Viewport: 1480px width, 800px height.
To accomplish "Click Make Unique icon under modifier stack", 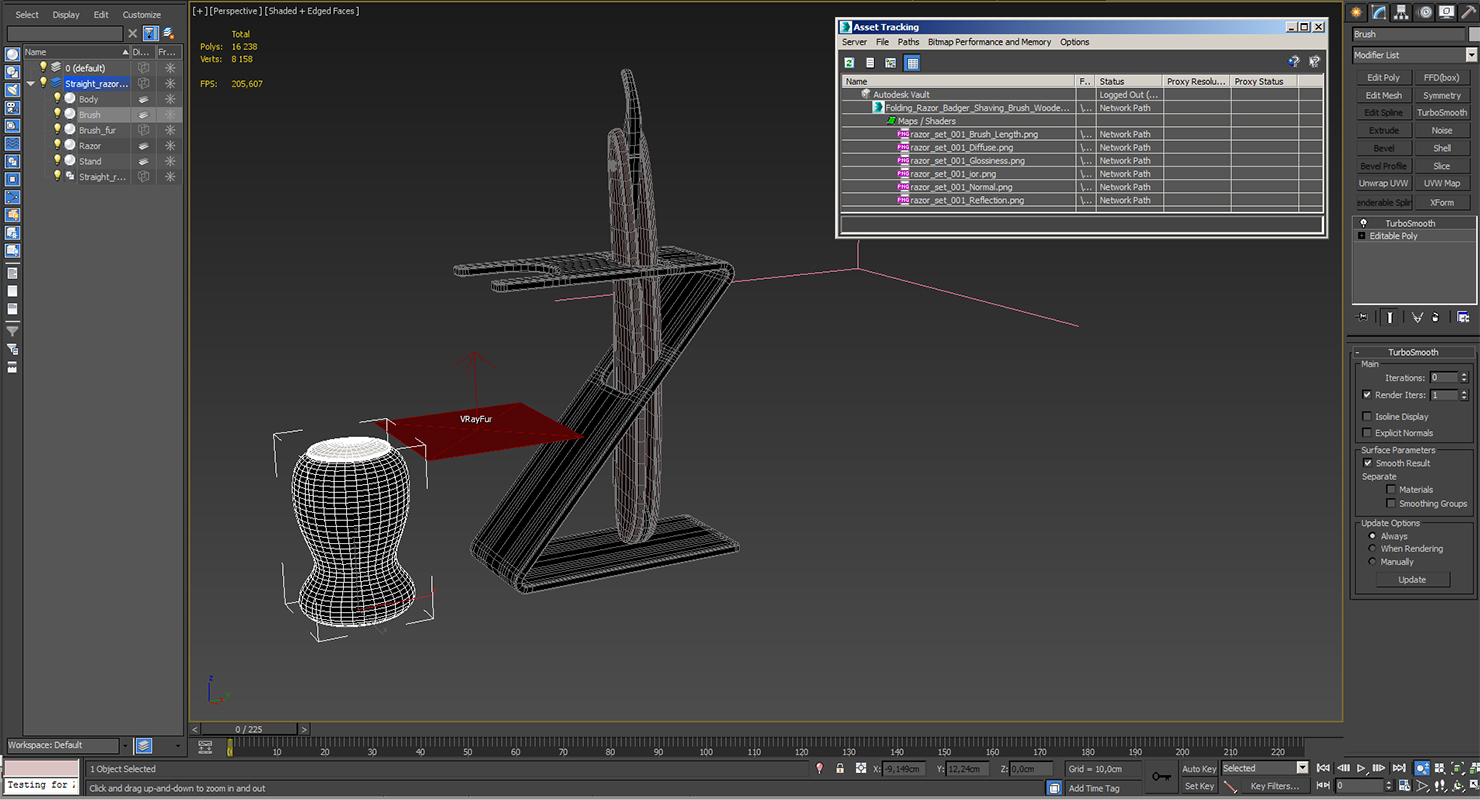I will pos(1417,317).
